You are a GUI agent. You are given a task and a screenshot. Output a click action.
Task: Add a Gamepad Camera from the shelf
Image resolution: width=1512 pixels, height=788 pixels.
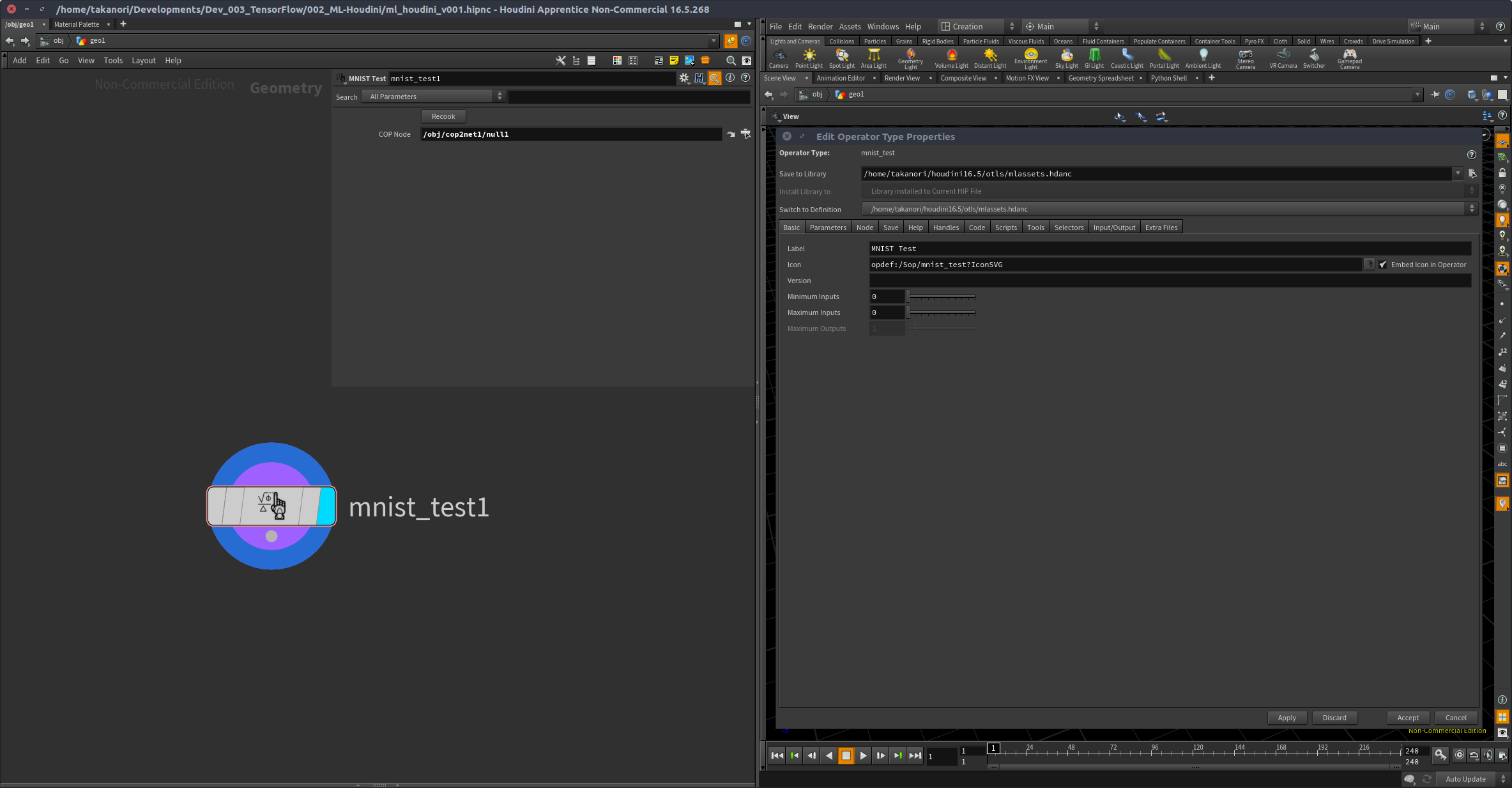click(1350, 58)
